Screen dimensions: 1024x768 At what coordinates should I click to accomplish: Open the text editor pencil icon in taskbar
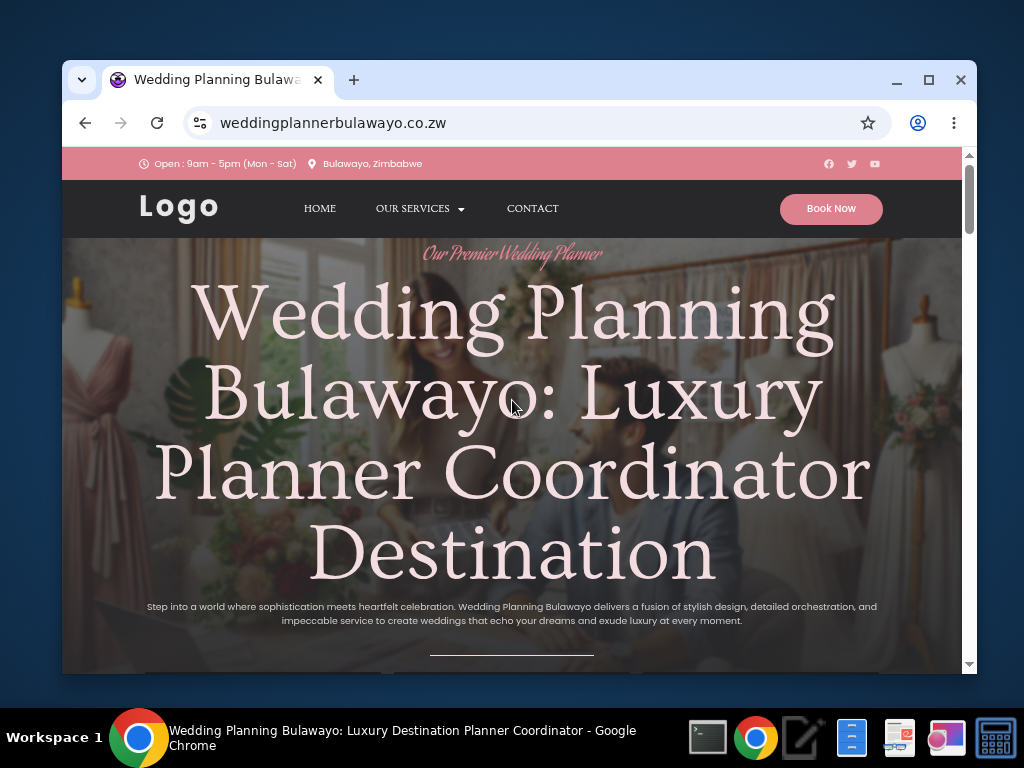tap(803, 738)
